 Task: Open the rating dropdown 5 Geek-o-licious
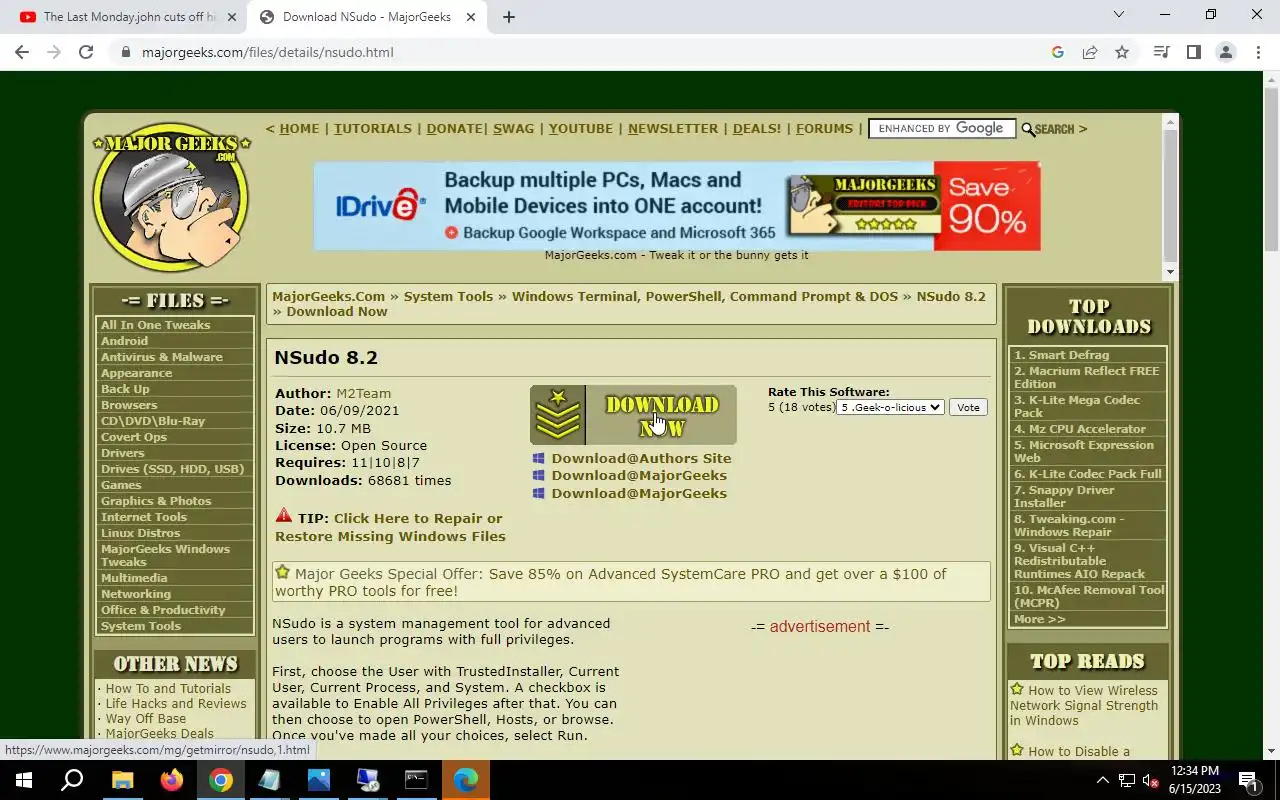click(890, 407)
